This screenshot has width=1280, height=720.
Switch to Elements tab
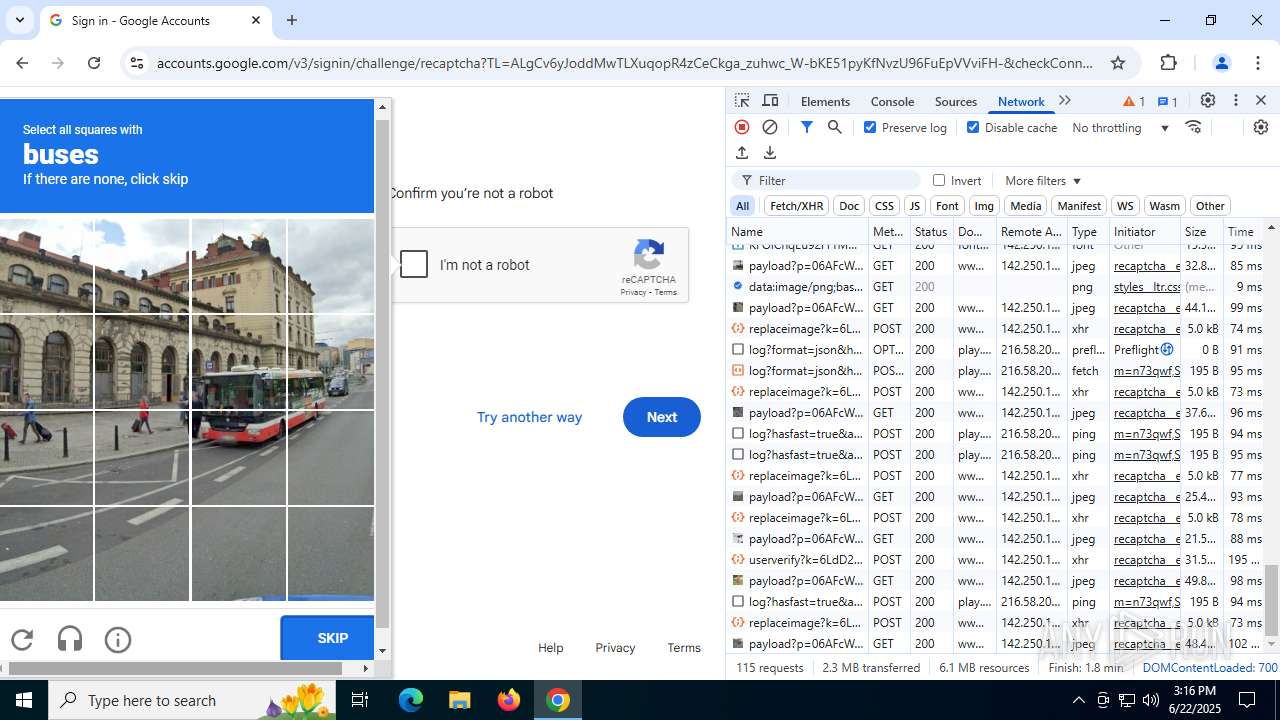pyautogui.click(x=825, y=101)
